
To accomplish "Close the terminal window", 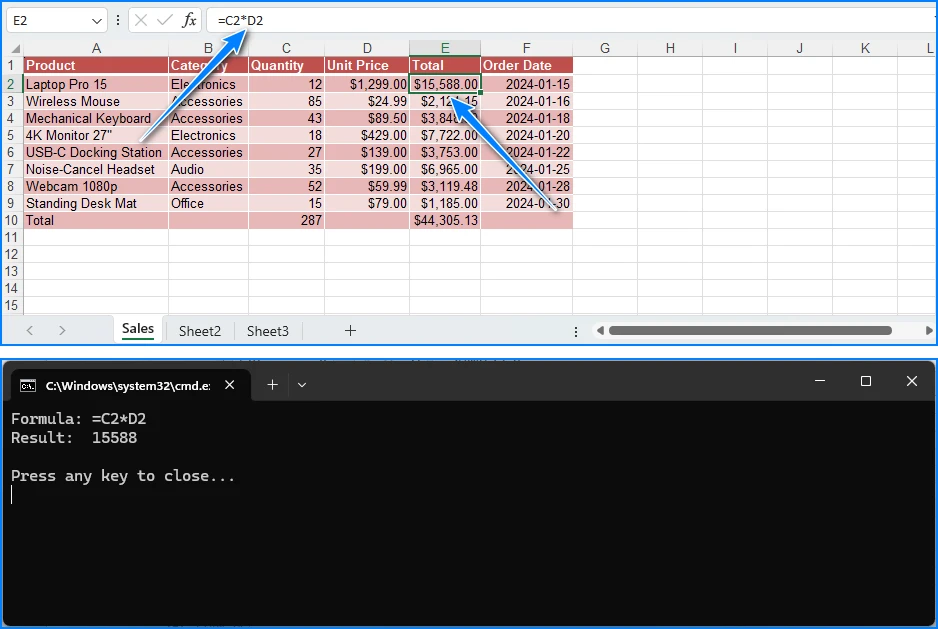I will [x=912, y=381].
